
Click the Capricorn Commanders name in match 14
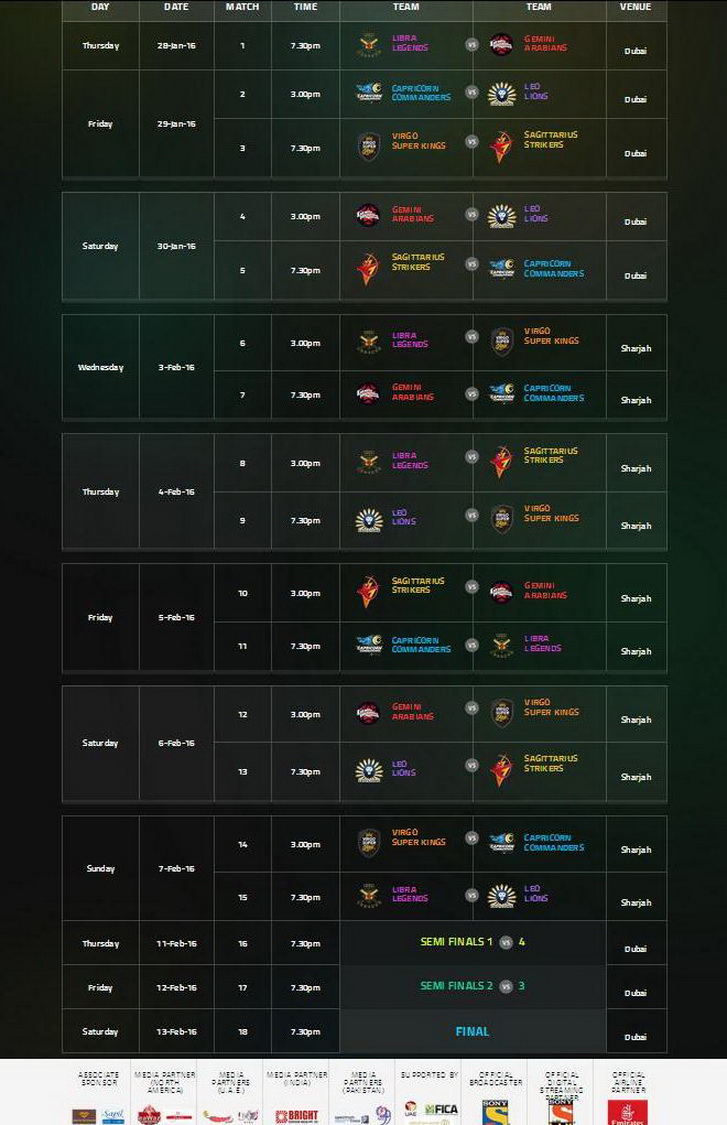point(553,842)
